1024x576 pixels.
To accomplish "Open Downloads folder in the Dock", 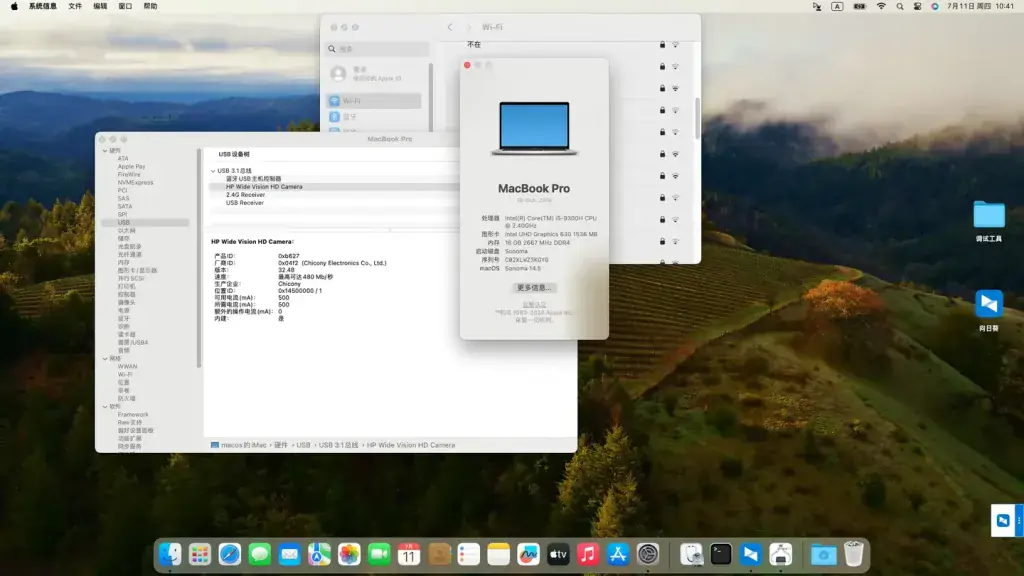I will [x=824, y=554].
